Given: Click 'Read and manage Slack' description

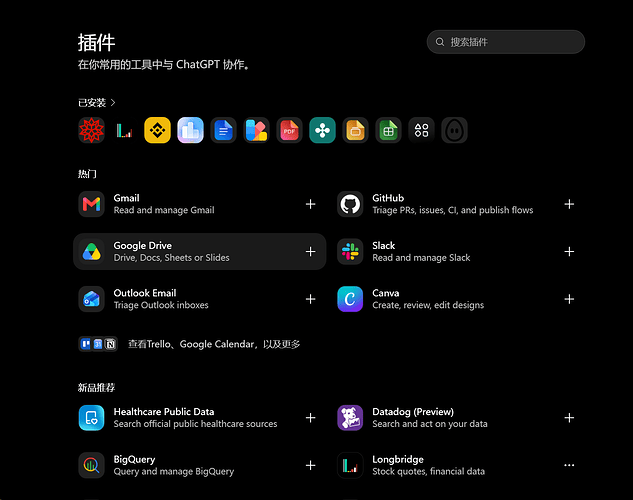Looking at the screenshot, I should point(421,257).
